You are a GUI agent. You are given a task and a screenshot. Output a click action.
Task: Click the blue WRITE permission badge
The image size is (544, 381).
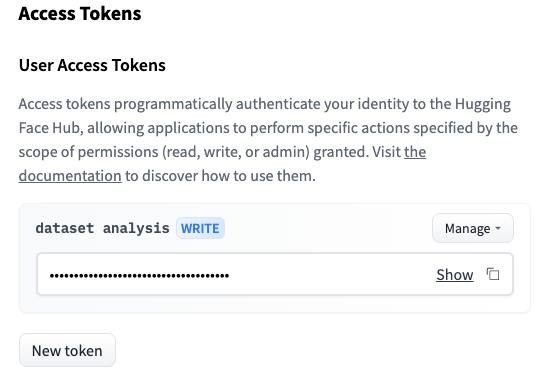pyautogui.click(x=200, y=228)
